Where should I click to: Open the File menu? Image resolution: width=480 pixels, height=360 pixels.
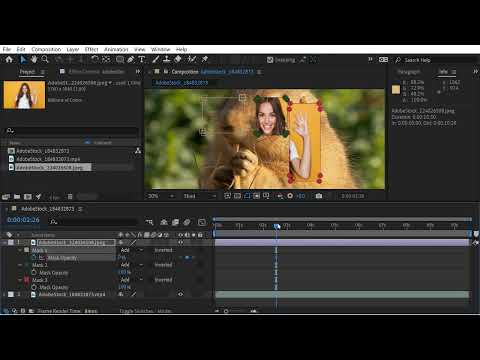click(x=7, y=49)
